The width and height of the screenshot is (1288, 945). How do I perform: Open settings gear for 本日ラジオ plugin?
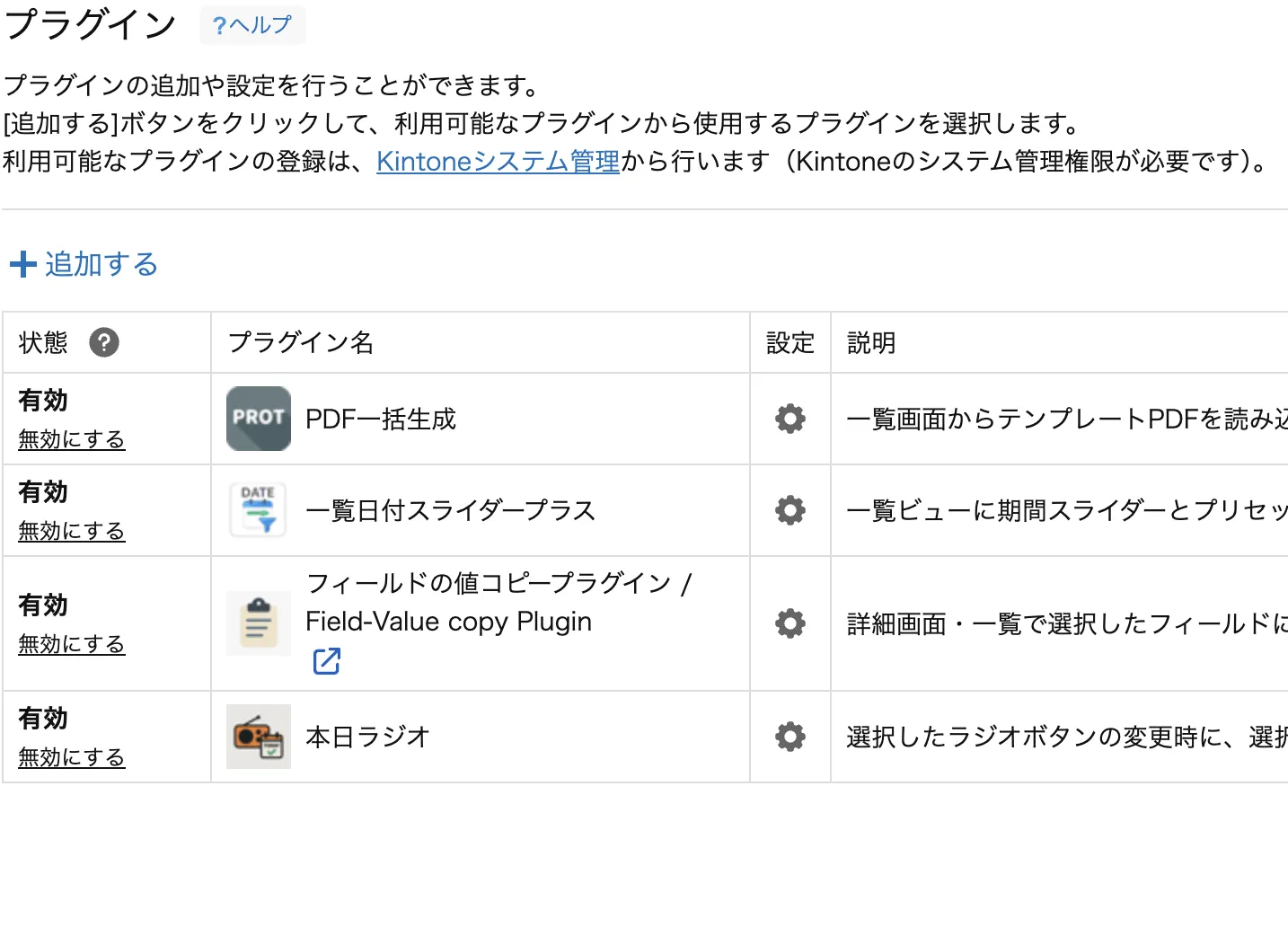click(789, 737)
